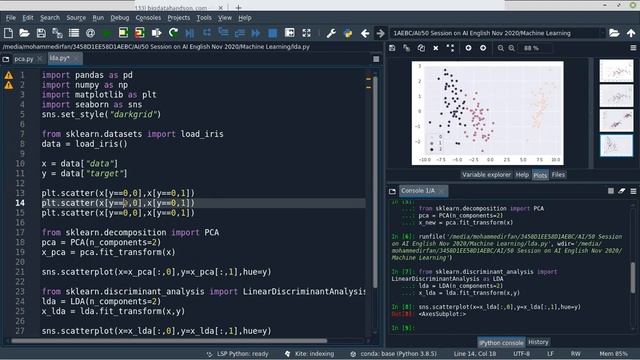Open the Source menu
Image resolution: width=640 pixels, height=360 pixels.
[76, 18]
